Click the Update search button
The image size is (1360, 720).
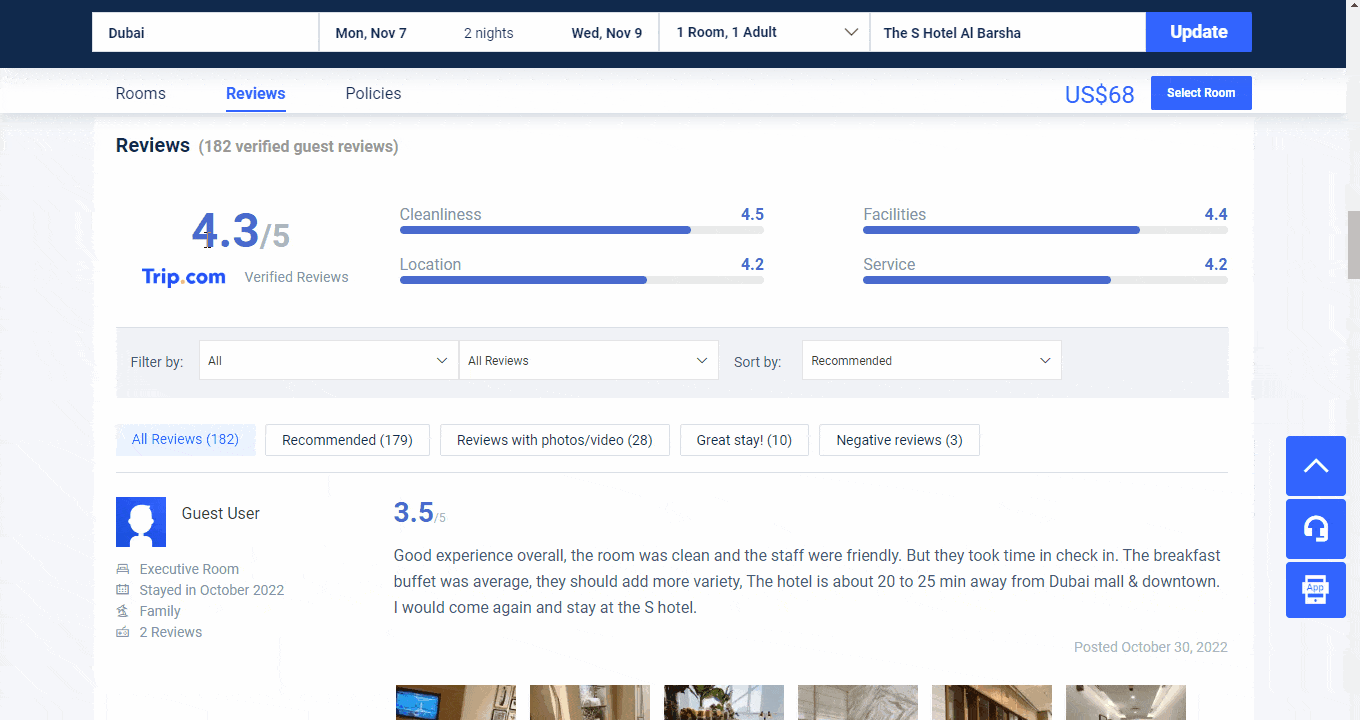[x=1198, y=32]
